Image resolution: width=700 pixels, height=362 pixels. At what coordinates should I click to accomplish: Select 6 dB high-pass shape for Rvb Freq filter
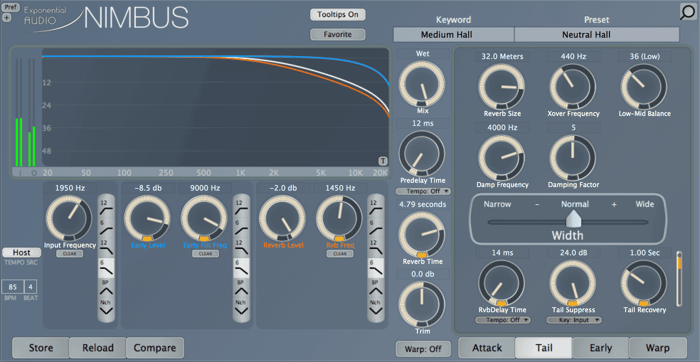[x=376, y=227]
